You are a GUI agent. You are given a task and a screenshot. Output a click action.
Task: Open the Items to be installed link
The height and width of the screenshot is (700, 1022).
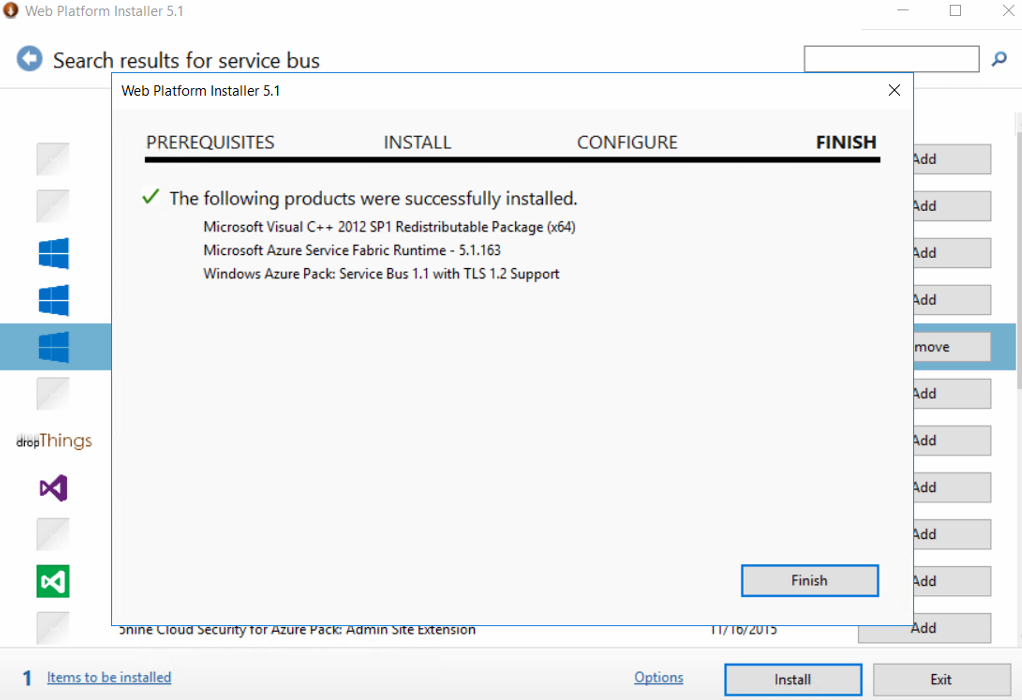108,677
